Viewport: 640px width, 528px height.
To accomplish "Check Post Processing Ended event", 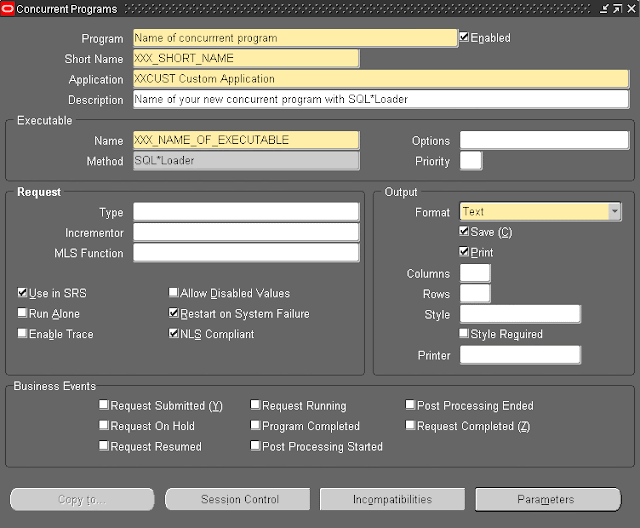I will point(410,405).
